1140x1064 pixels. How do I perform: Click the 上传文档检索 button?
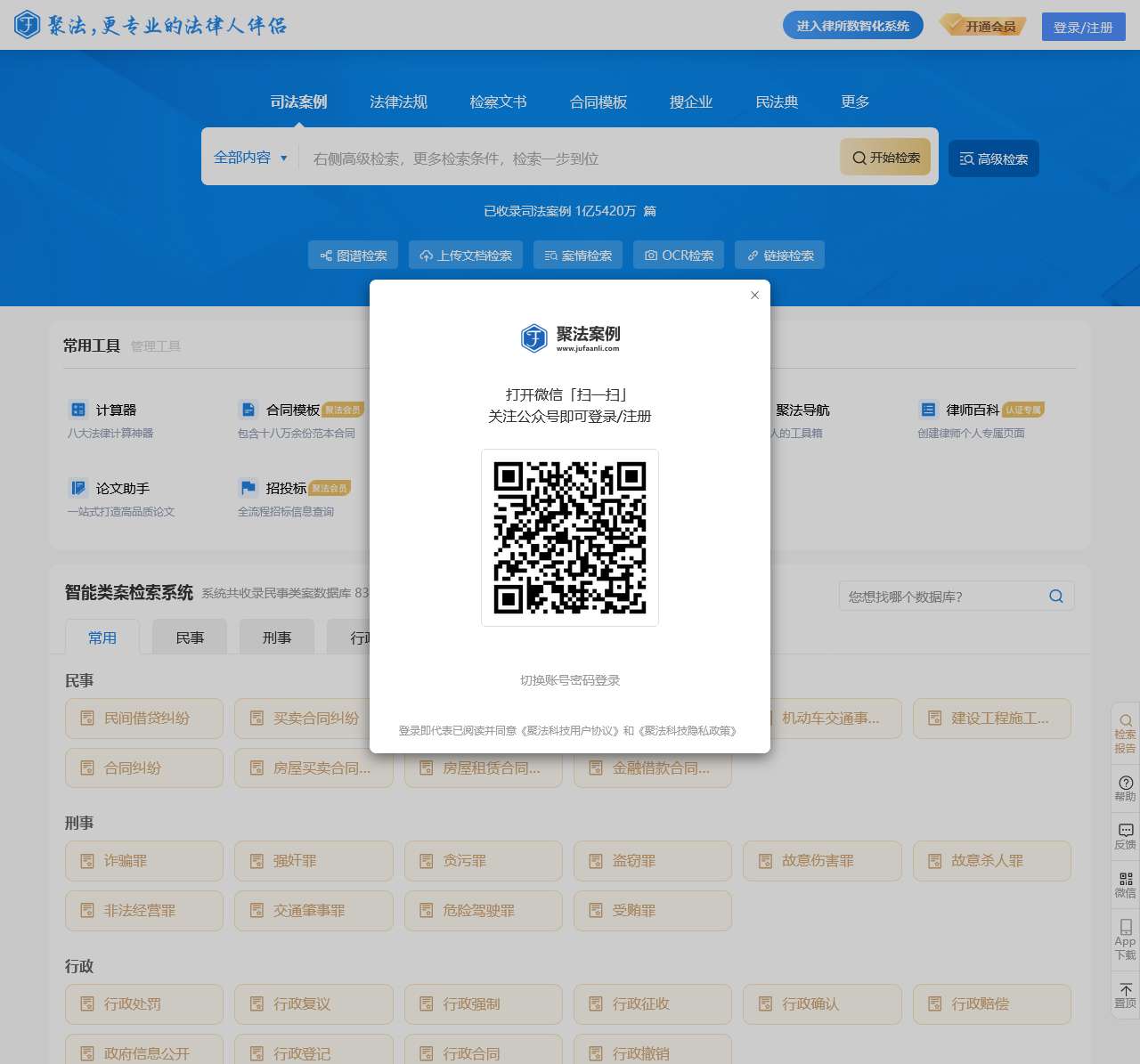(466, 255)
